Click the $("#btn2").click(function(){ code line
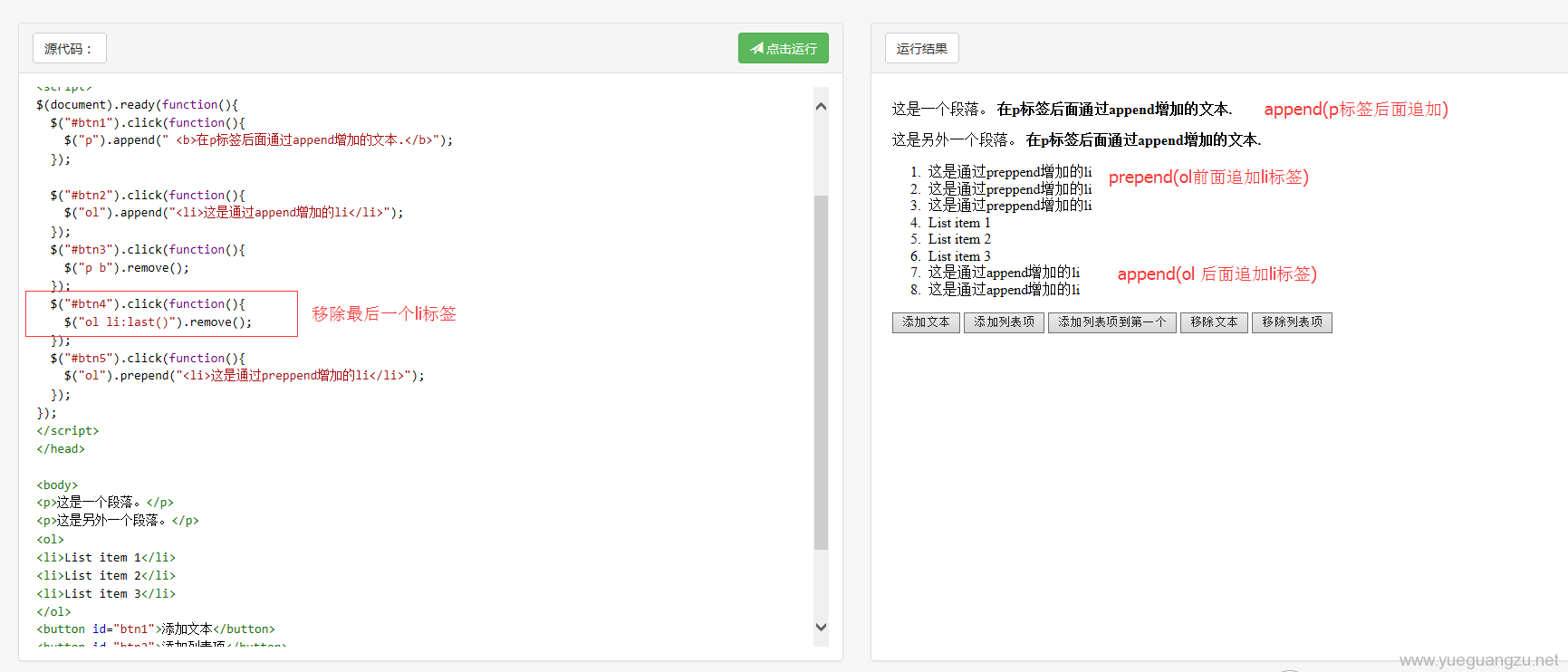 (148, 195)
